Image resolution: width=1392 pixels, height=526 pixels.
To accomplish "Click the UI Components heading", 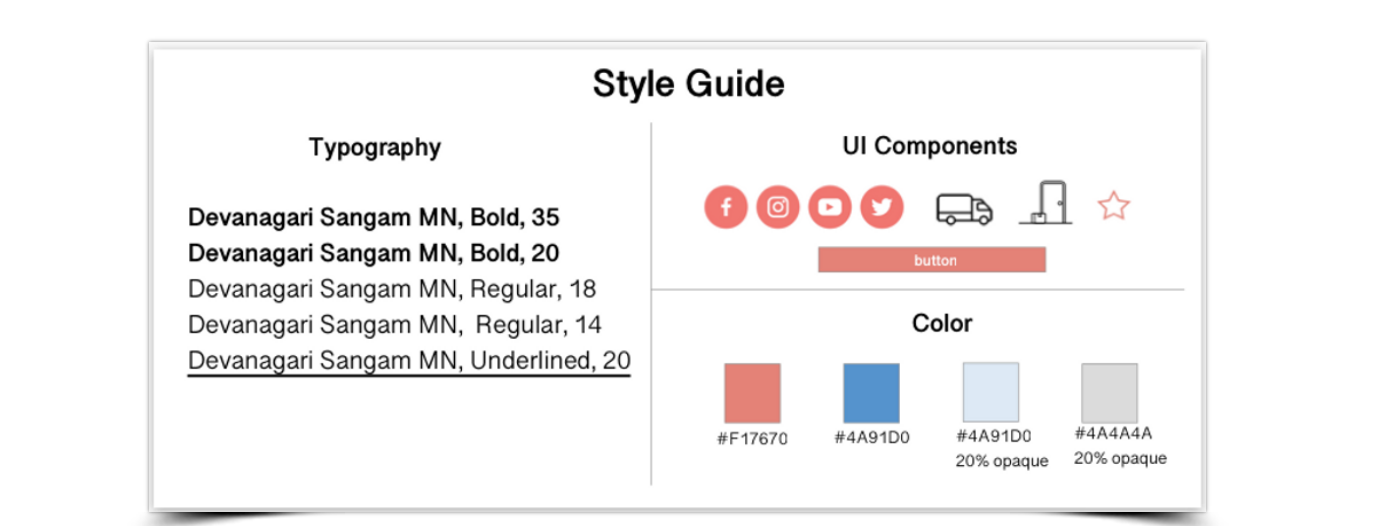I will [930, 146].
